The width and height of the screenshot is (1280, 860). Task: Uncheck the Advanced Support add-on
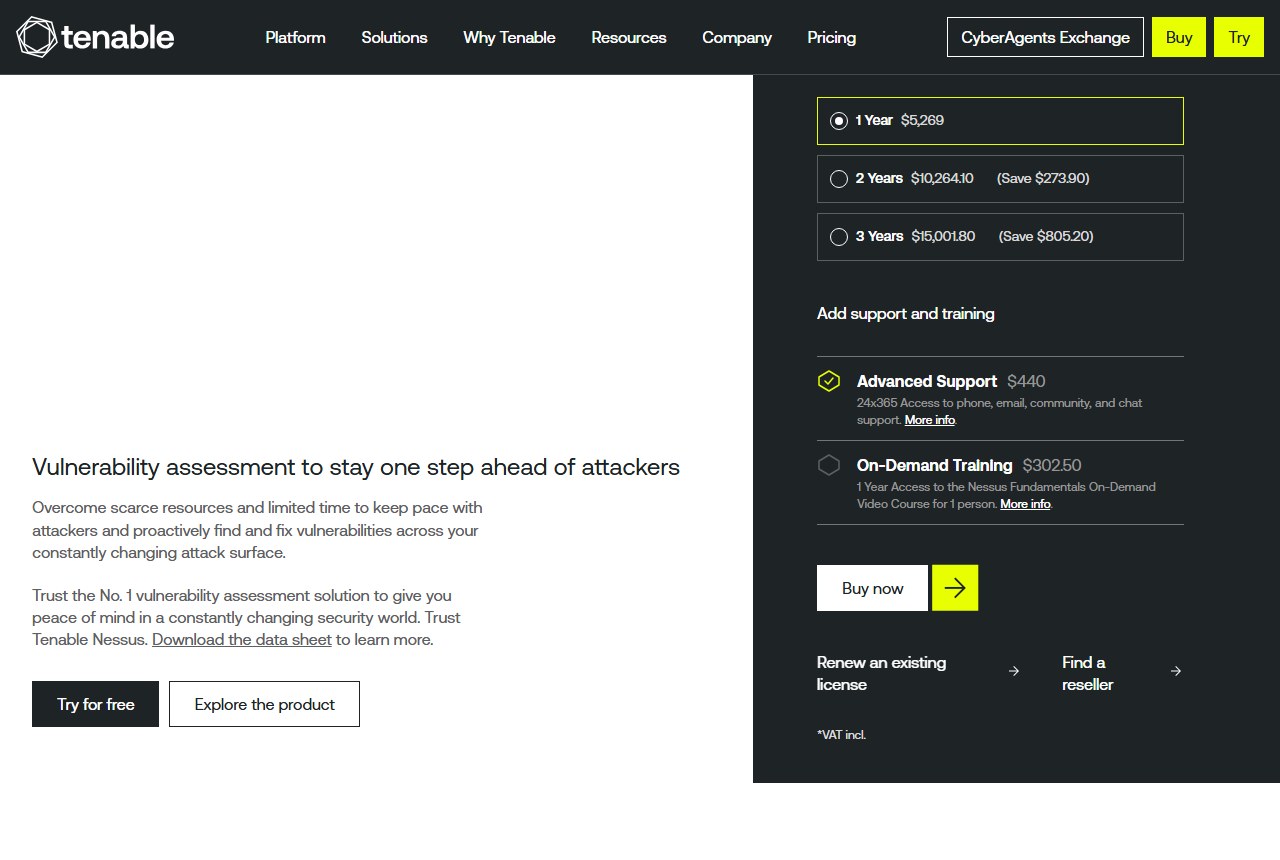click(x=829, y=381)
